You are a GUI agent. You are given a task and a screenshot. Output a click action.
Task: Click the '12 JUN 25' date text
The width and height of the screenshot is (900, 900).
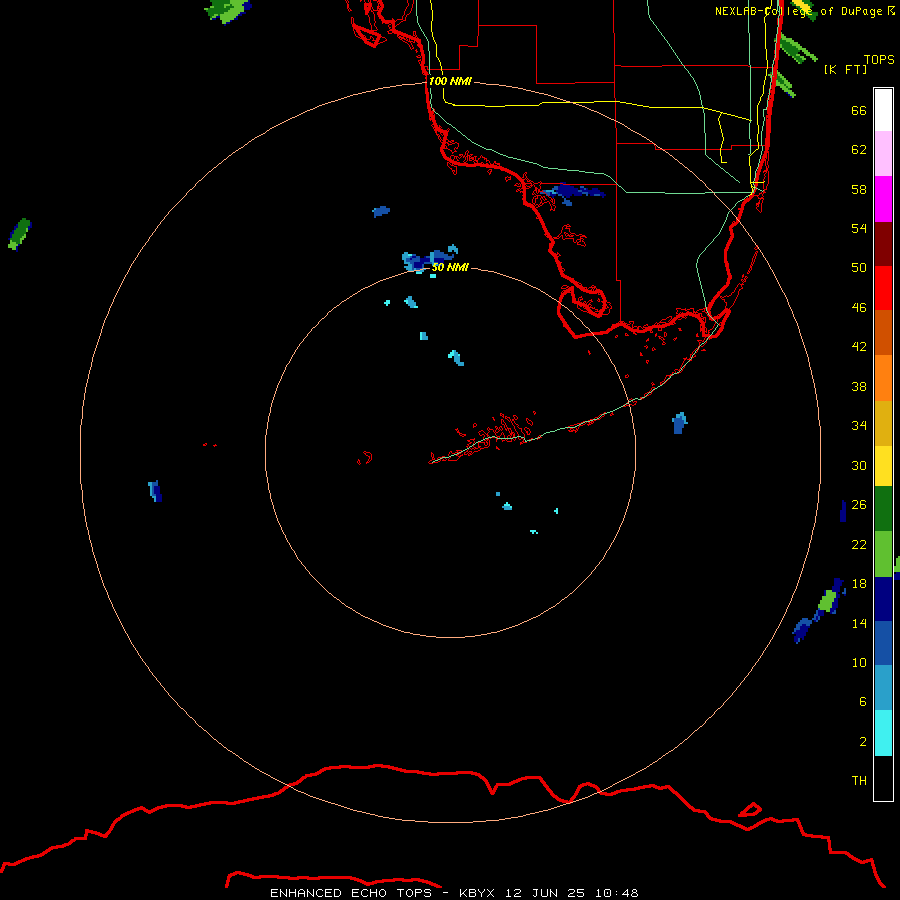click(x=545, y=893)
